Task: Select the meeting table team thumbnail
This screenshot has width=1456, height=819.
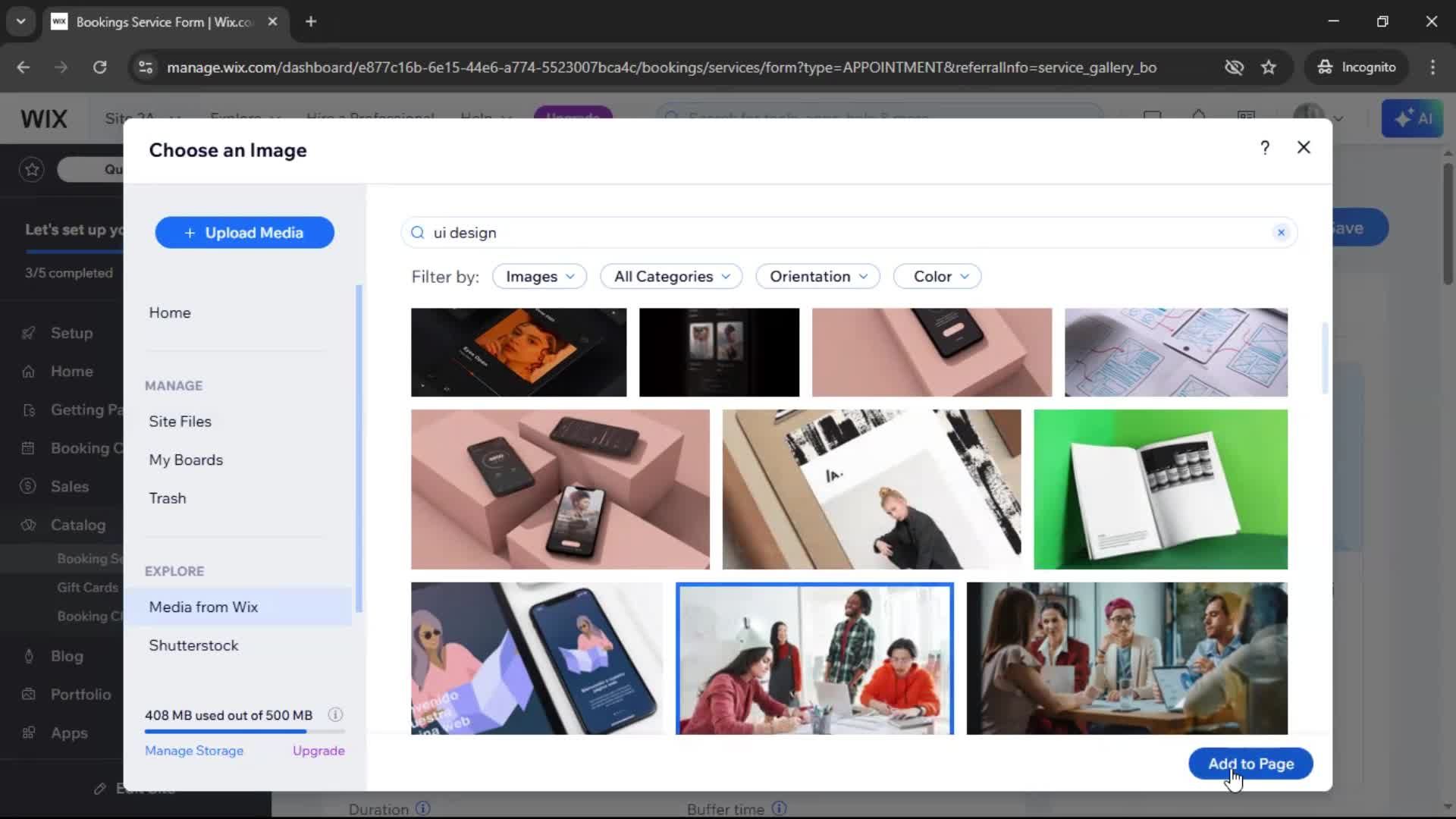Action: (1127, 657)
